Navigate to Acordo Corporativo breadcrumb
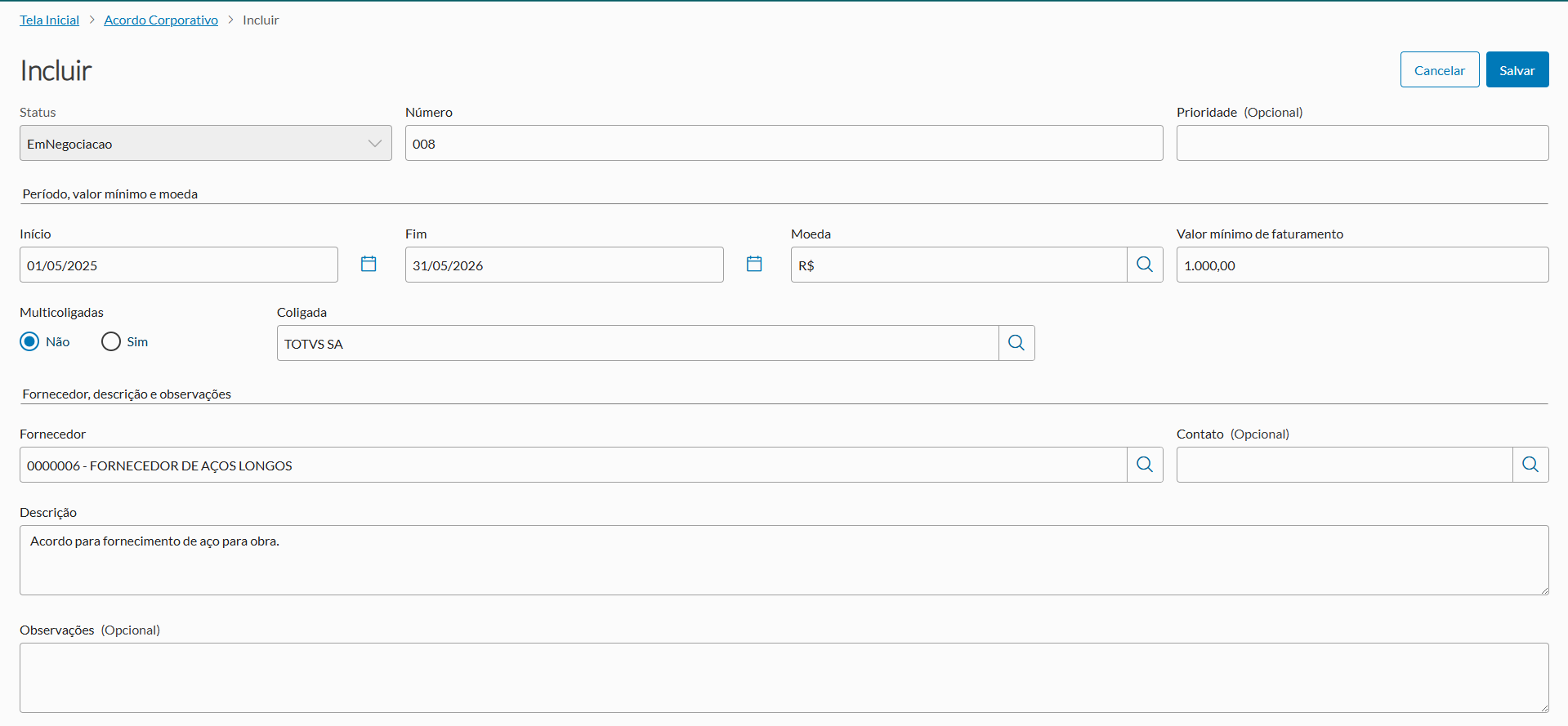The image size is (1568, 726). pyautogui.click(x=161, y=20)
